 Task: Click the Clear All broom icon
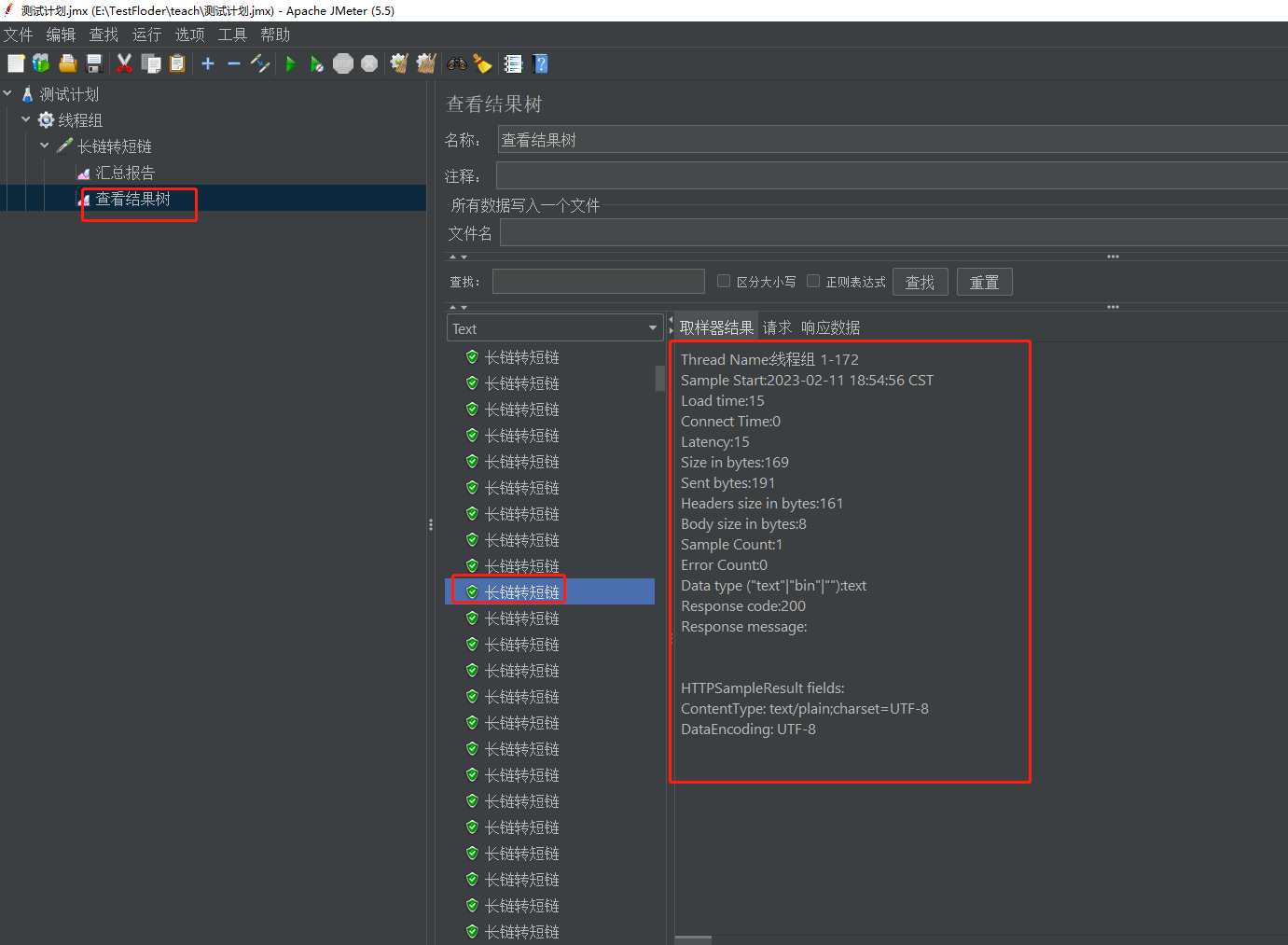coord(425,63)
